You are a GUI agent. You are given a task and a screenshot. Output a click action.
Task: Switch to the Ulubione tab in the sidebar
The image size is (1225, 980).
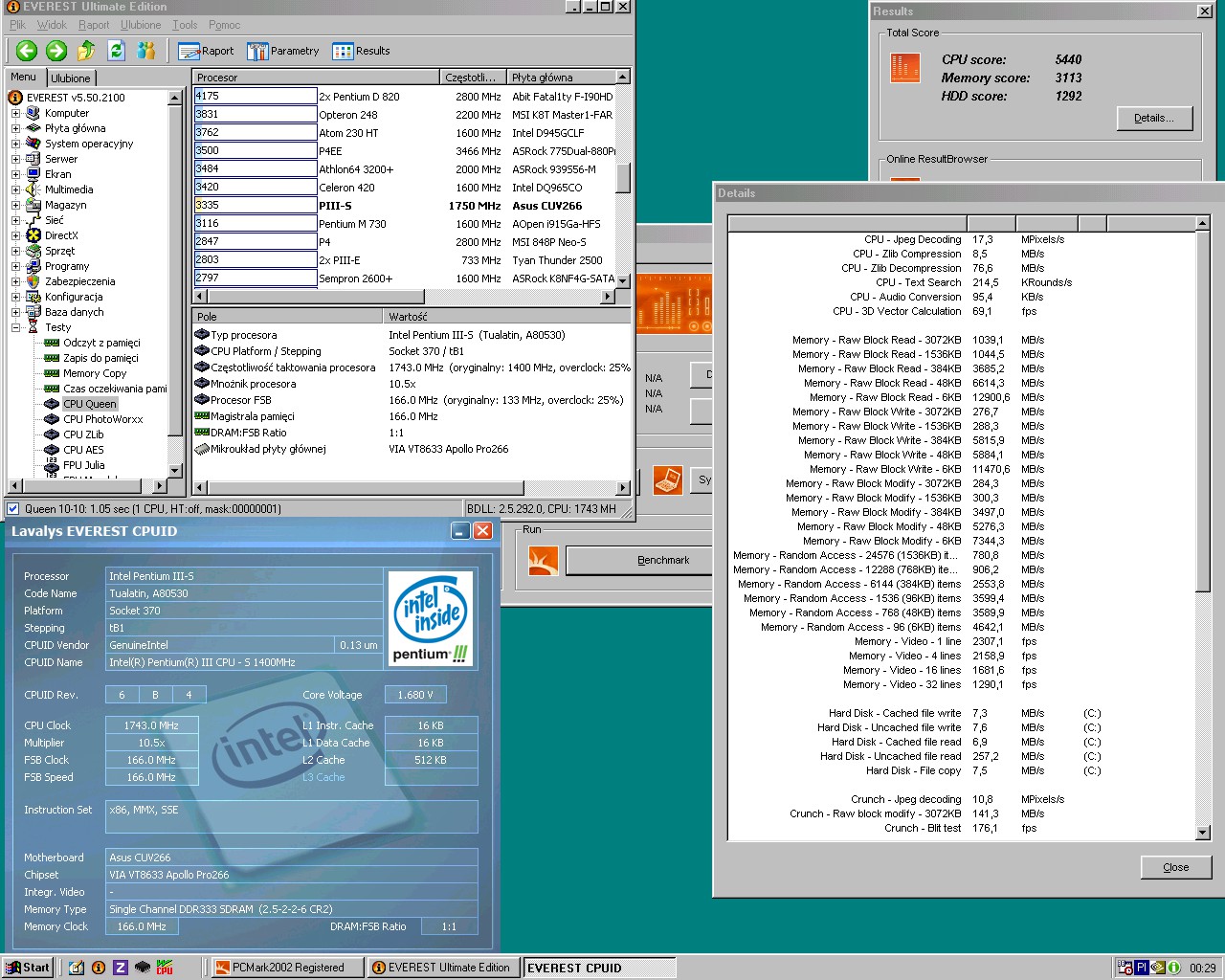click(71, 78)
